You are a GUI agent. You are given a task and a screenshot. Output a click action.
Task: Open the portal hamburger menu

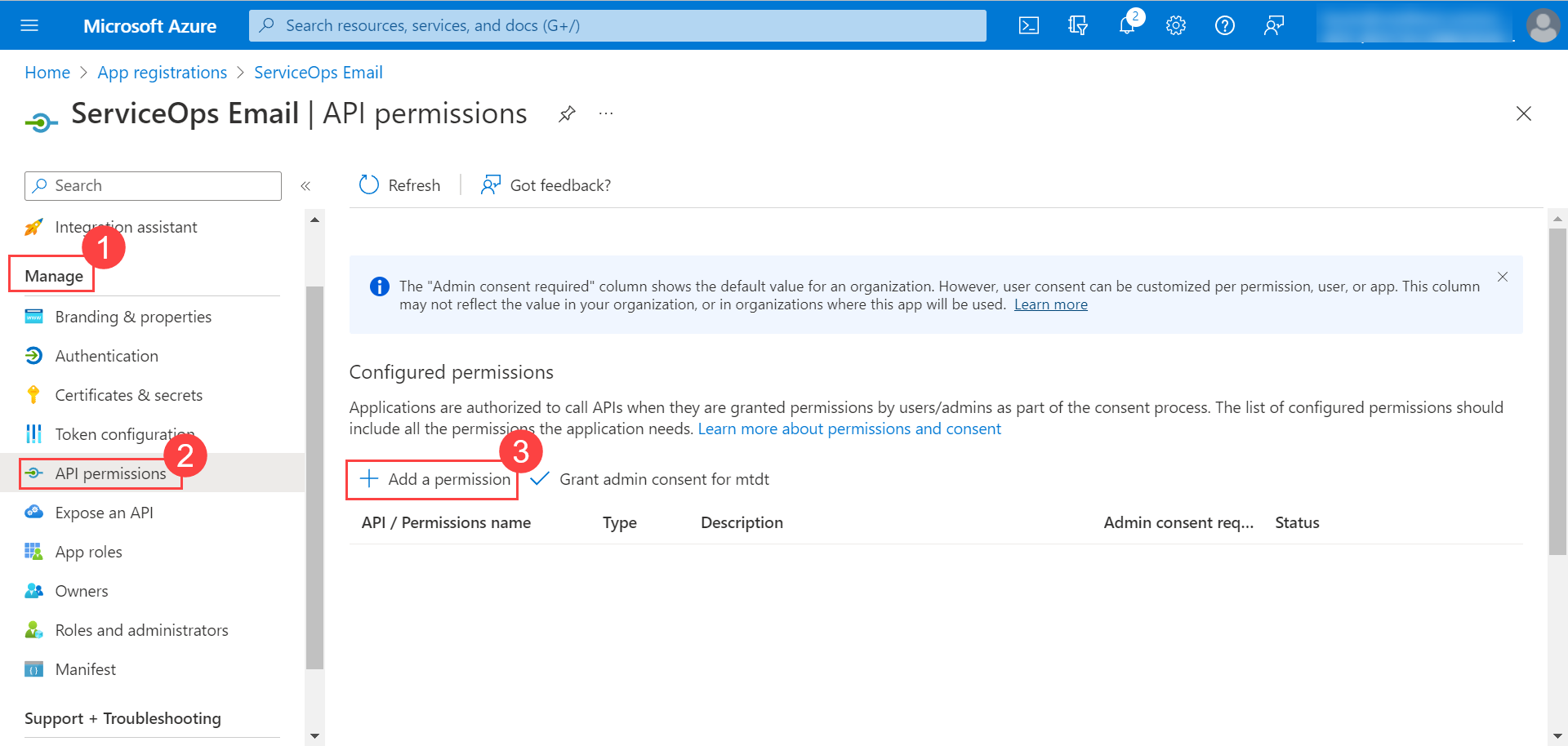[x=29, y=25]
